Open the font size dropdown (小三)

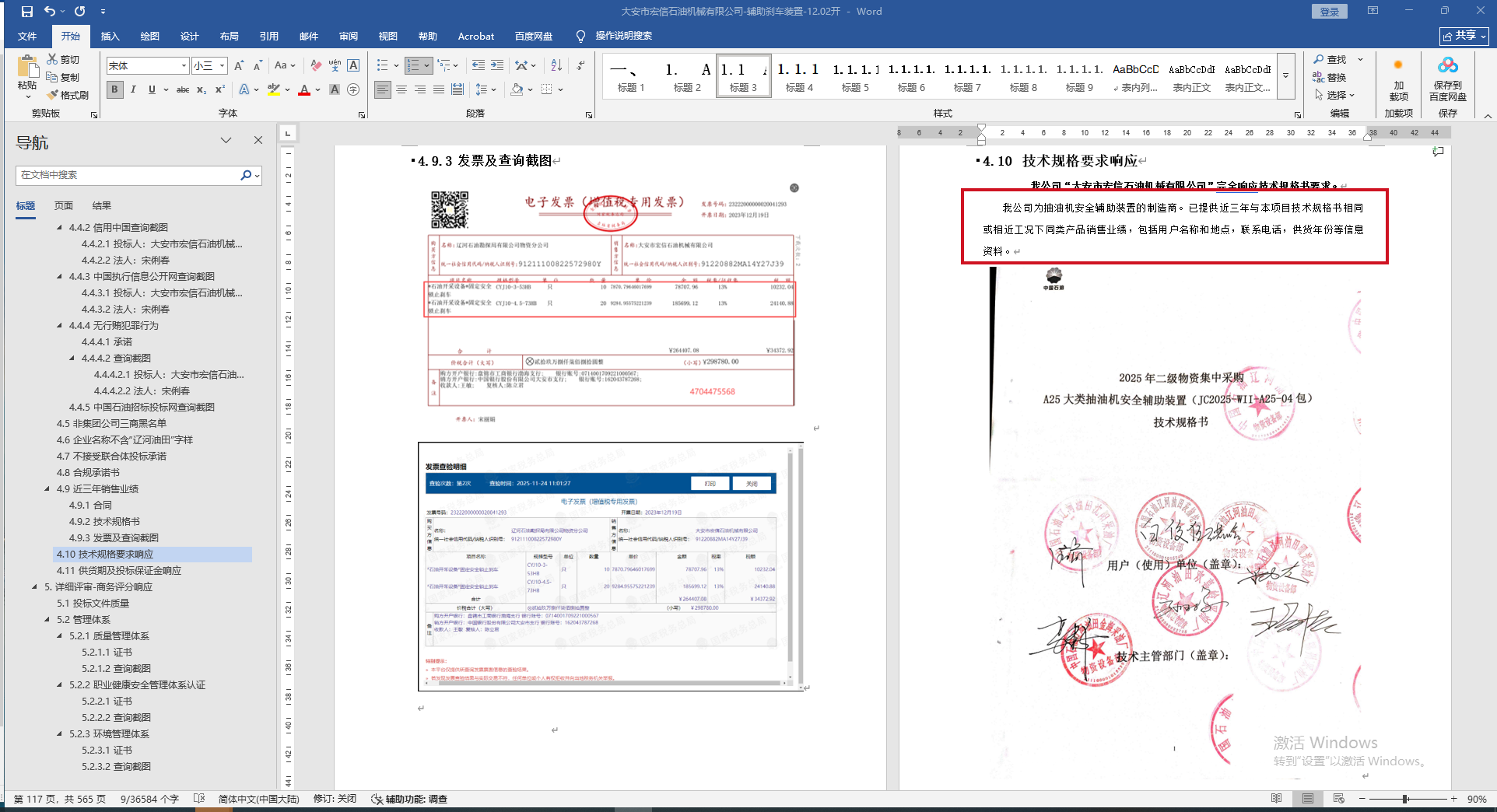pos(222,66)
